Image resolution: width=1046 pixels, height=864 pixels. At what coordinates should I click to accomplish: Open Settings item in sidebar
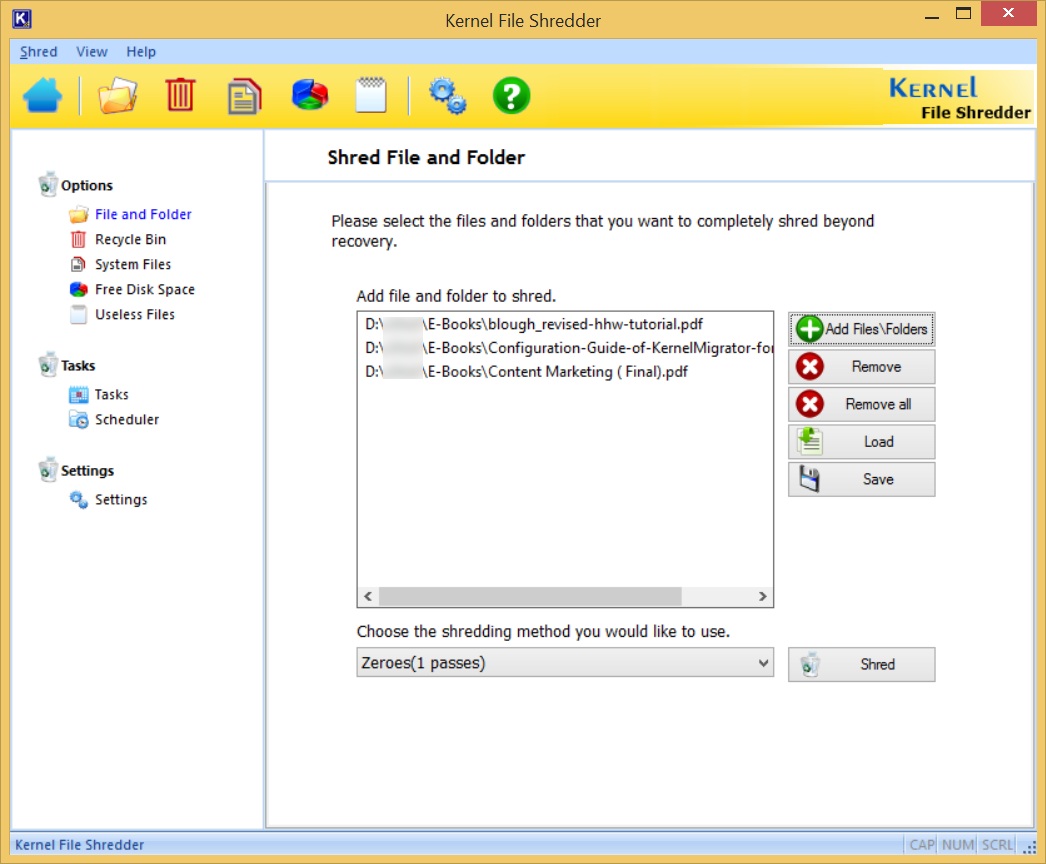click(121, 500)
